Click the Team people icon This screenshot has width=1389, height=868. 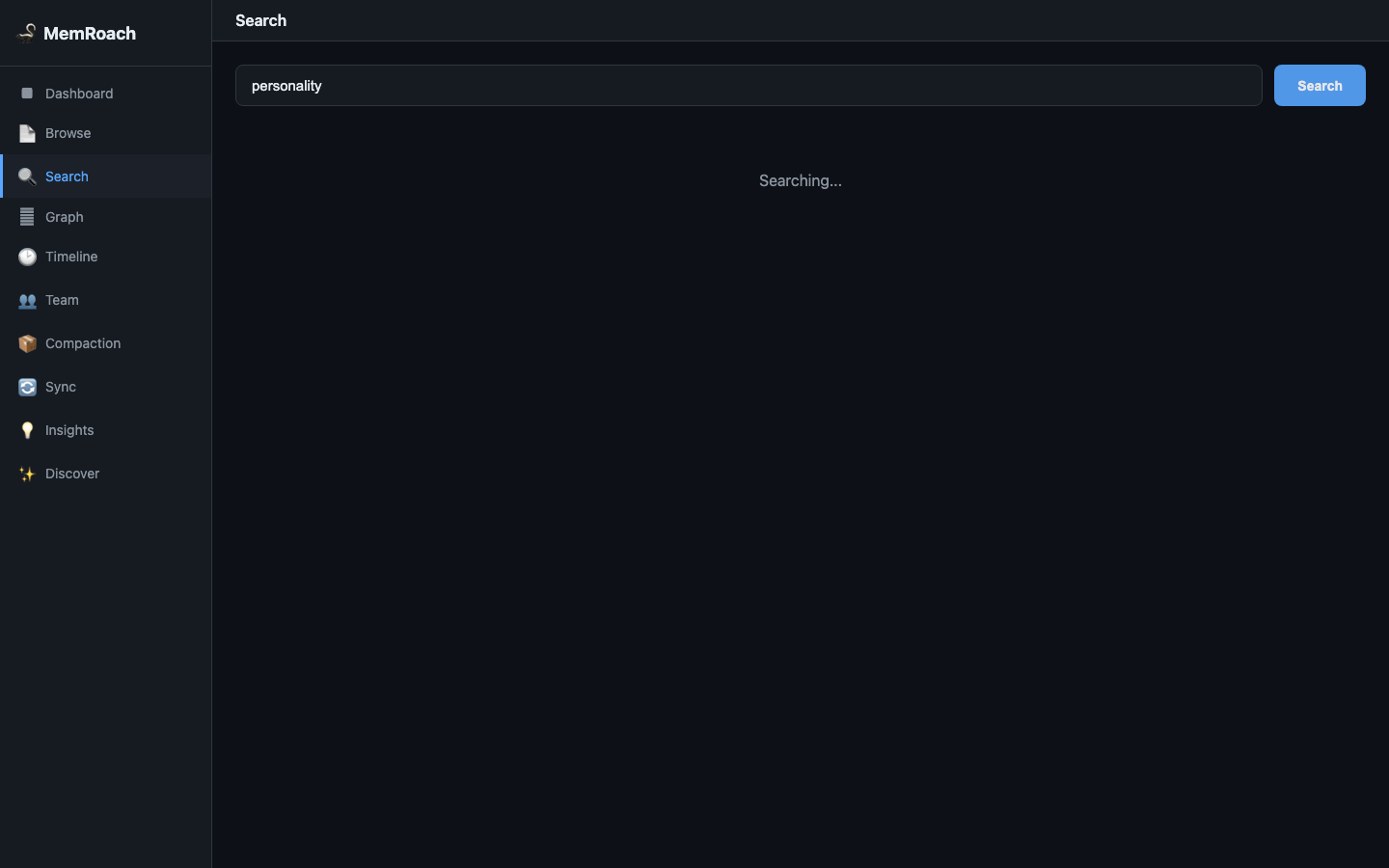pos(27,300)
